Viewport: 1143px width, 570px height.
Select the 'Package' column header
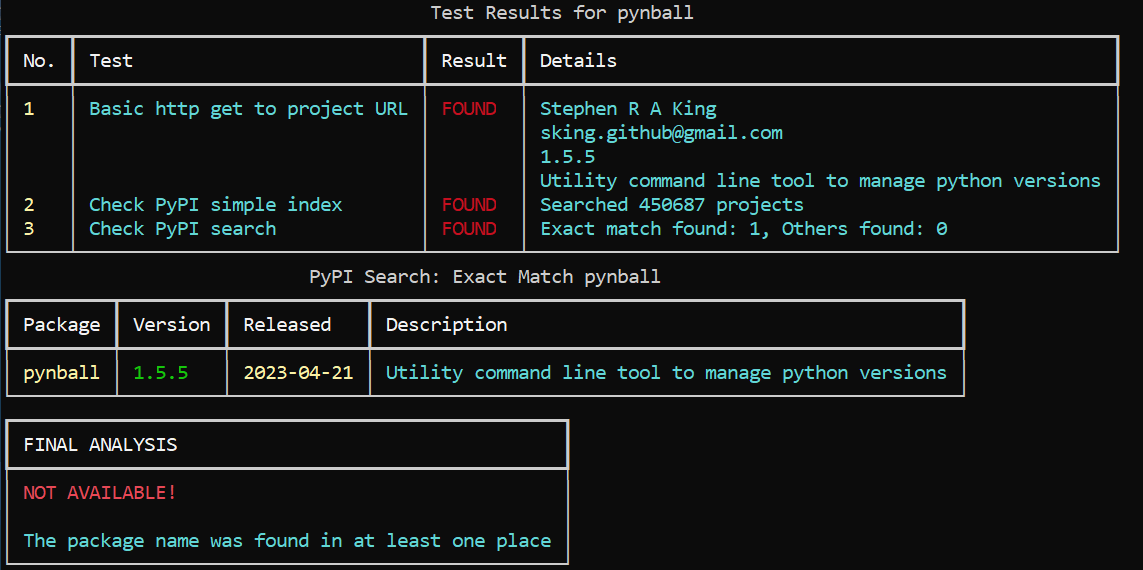62,324
